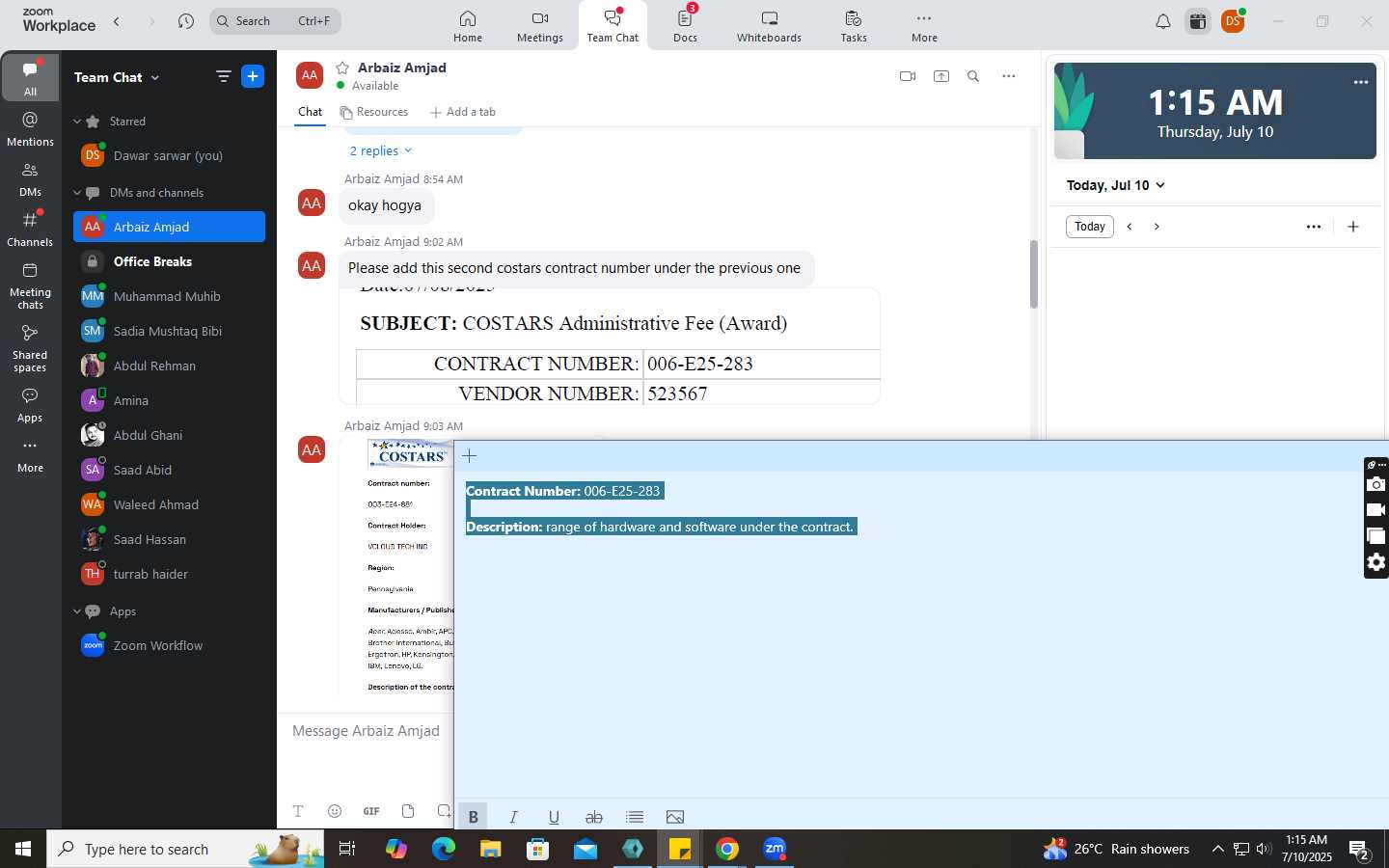
Task: Star the Arbaiz Amjad chat
Action: [342, 68]
